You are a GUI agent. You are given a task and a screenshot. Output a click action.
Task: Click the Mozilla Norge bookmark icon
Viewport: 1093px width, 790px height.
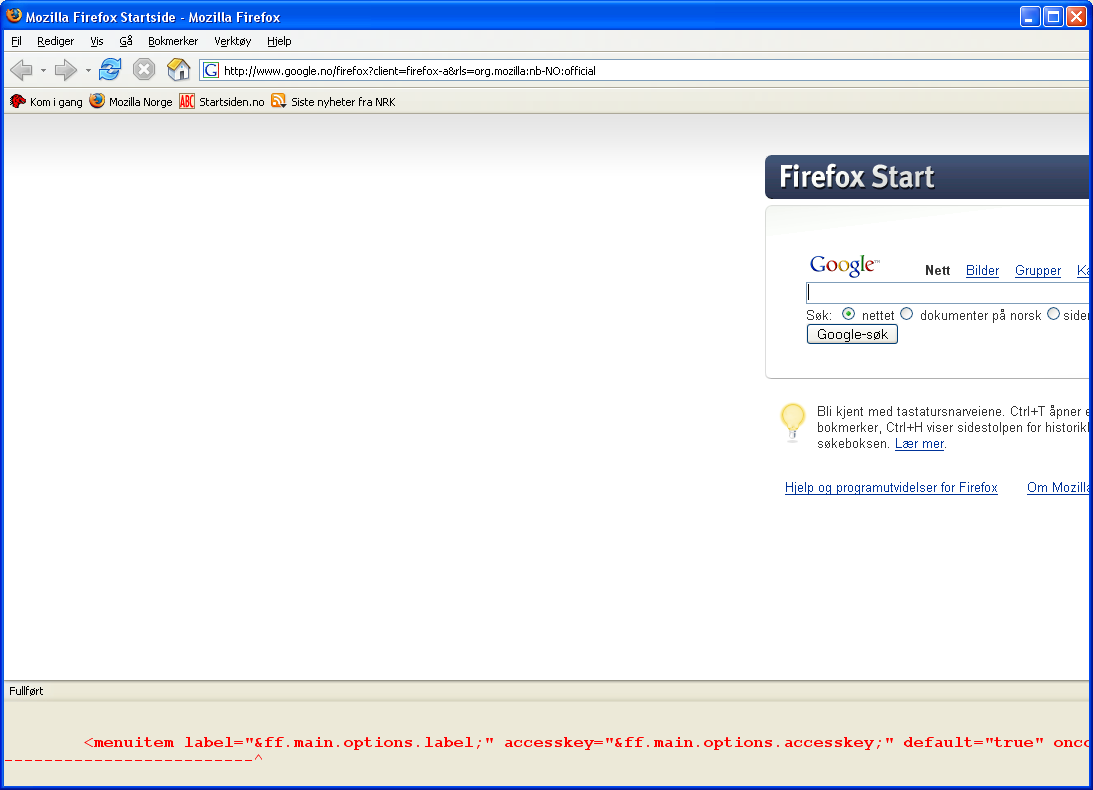pos(97,101)
